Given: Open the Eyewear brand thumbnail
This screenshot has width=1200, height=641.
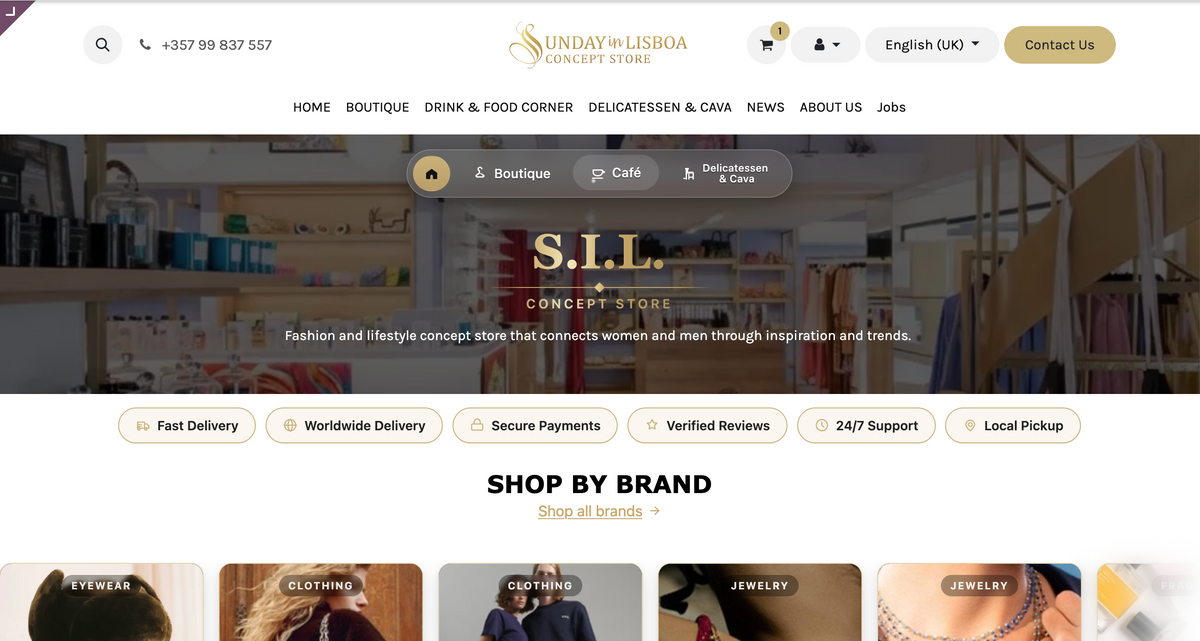Looking at the screenshot, I should pyautogui.click(x=102, y=602).
